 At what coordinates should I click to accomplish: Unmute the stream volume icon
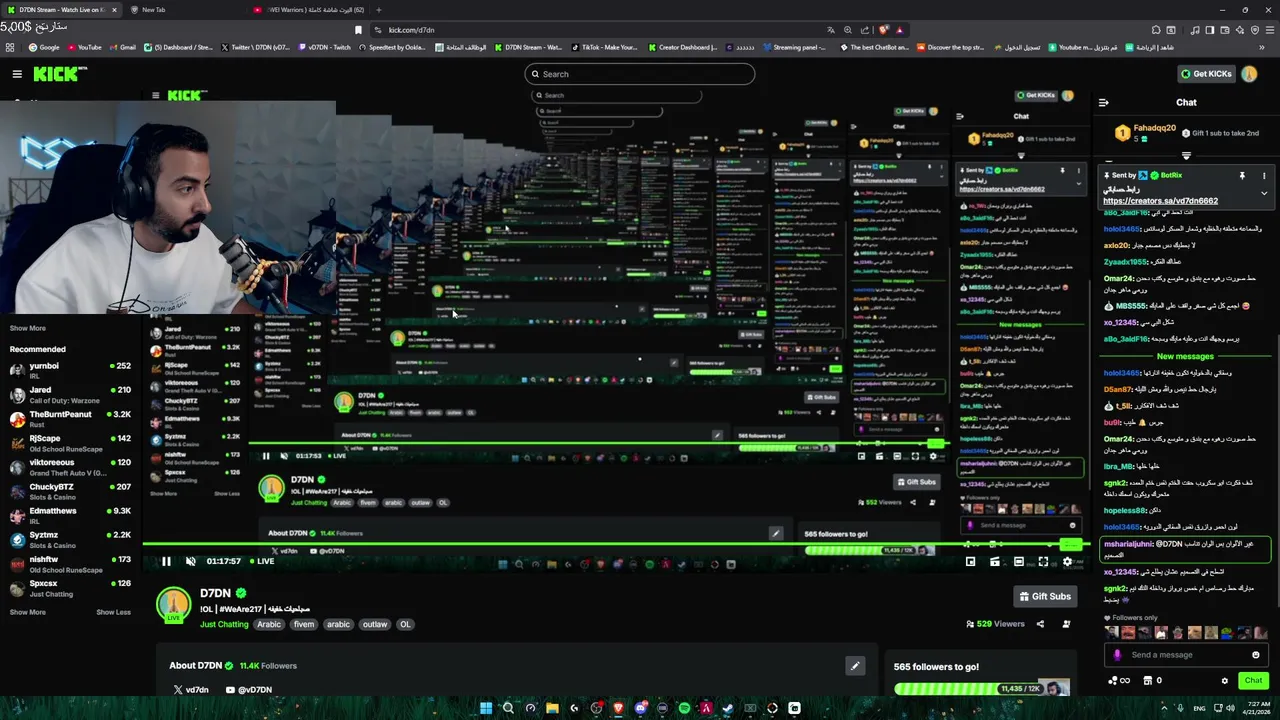(x=191, y=561)
